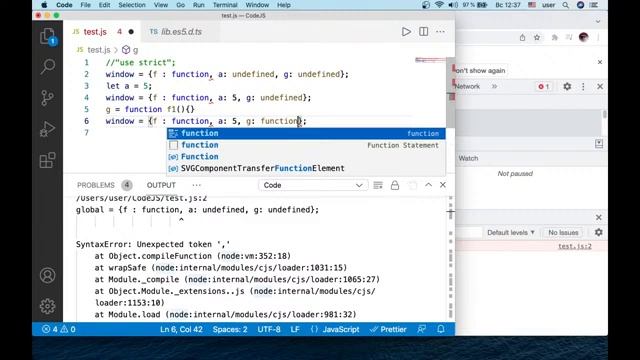Select output channel dropdown 'Code'
640x360 pixels.
click(x=313, y=185)
